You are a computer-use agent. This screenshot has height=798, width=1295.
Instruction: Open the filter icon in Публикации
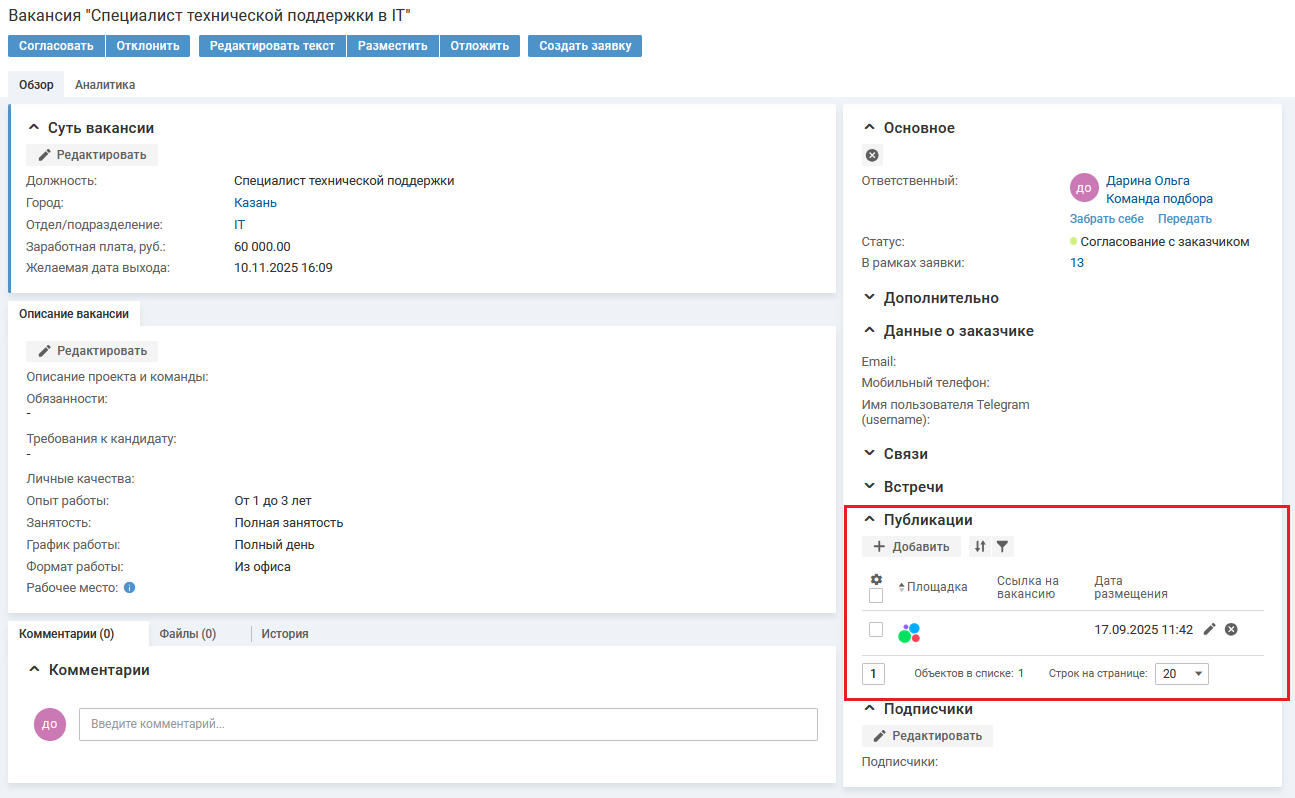(x=1002, y=547)
